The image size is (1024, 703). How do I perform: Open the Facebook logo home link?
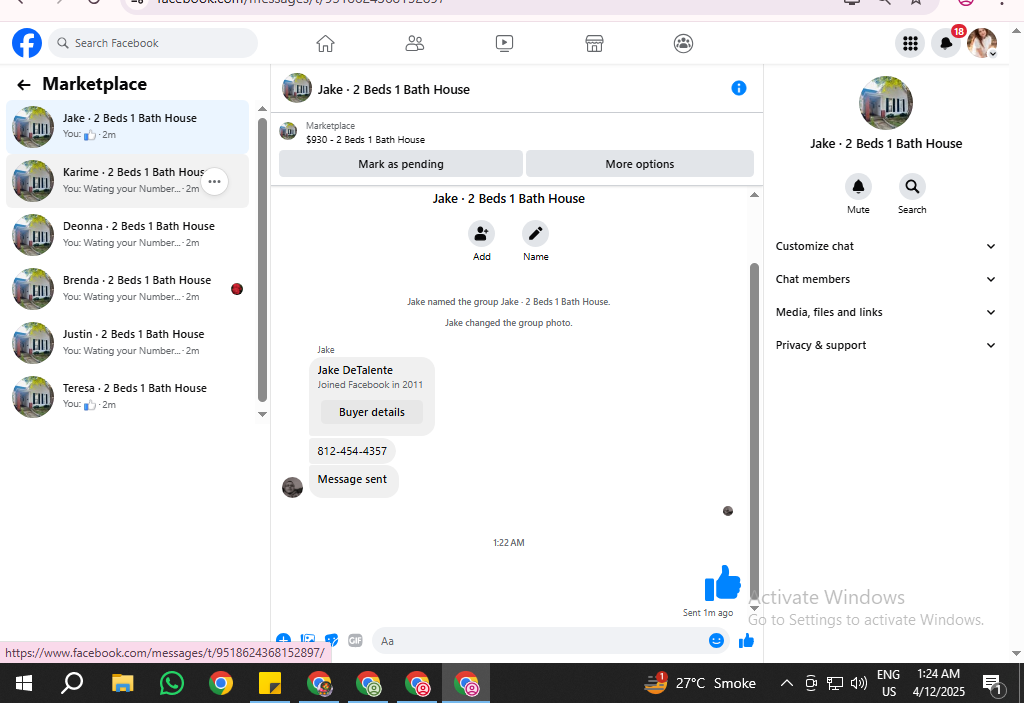click(27, 43)
